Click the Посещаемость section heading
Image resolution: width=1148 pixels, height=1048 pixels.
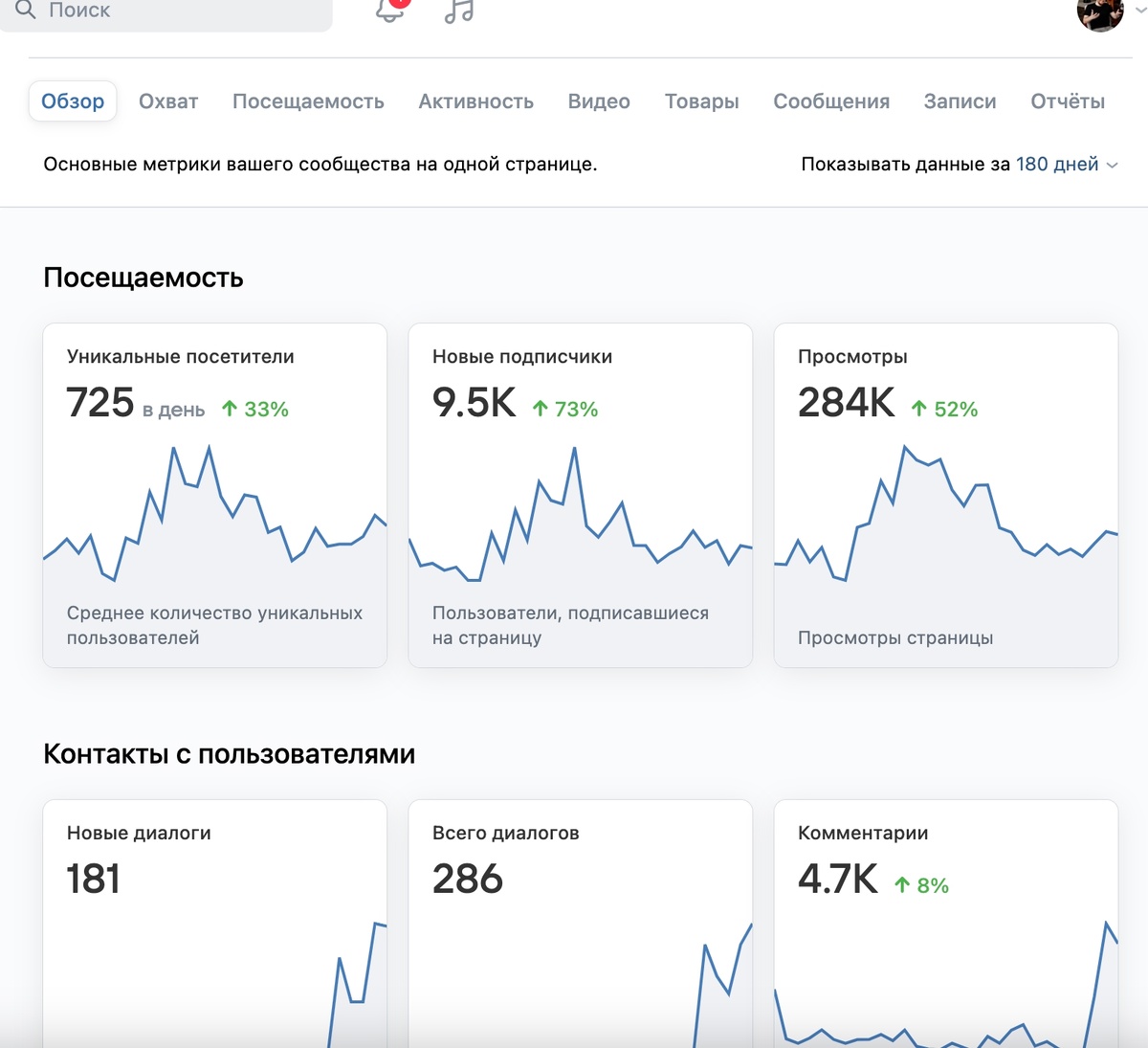pos(143,278)
